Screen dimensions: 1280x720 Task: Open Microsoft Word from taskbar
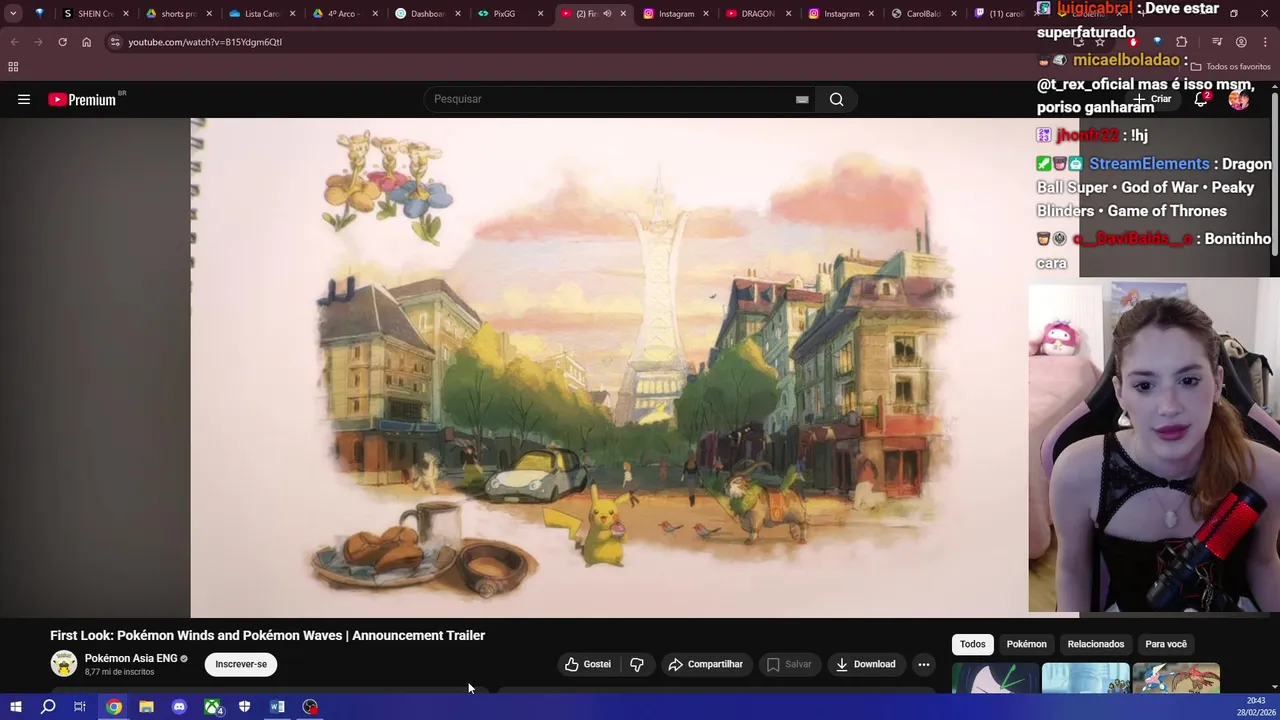pyautogui.click(x=277, y=707)
